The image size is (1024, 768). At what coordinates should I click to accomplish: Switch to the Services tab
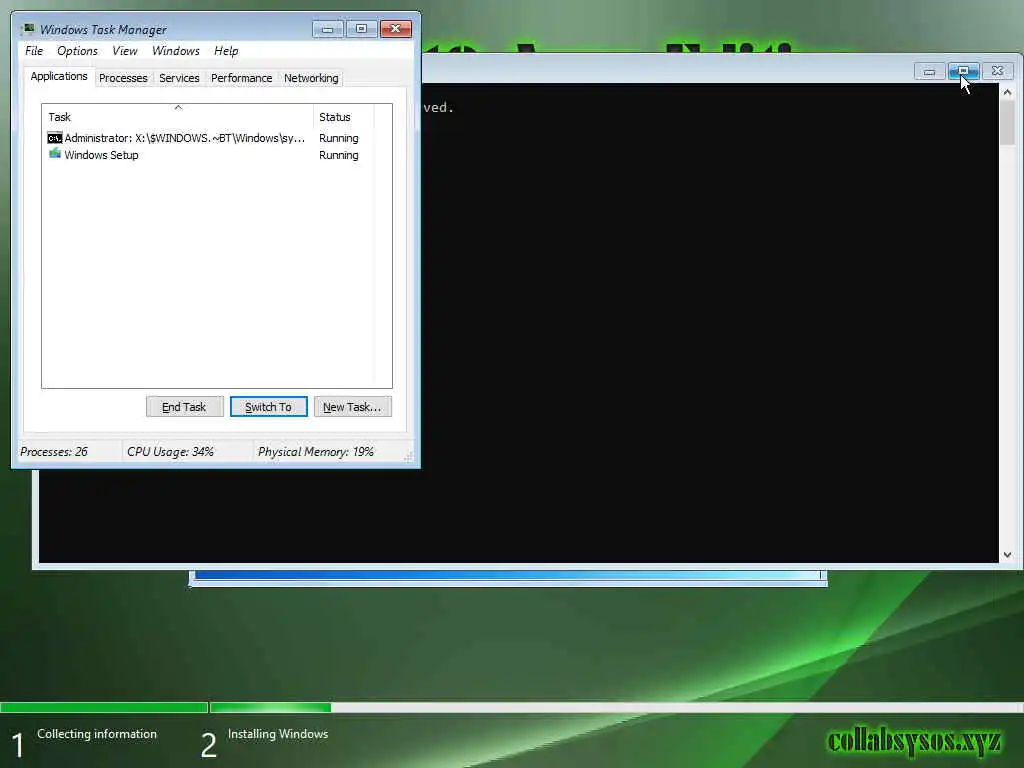pyautogui.click(x=179, y=78)
